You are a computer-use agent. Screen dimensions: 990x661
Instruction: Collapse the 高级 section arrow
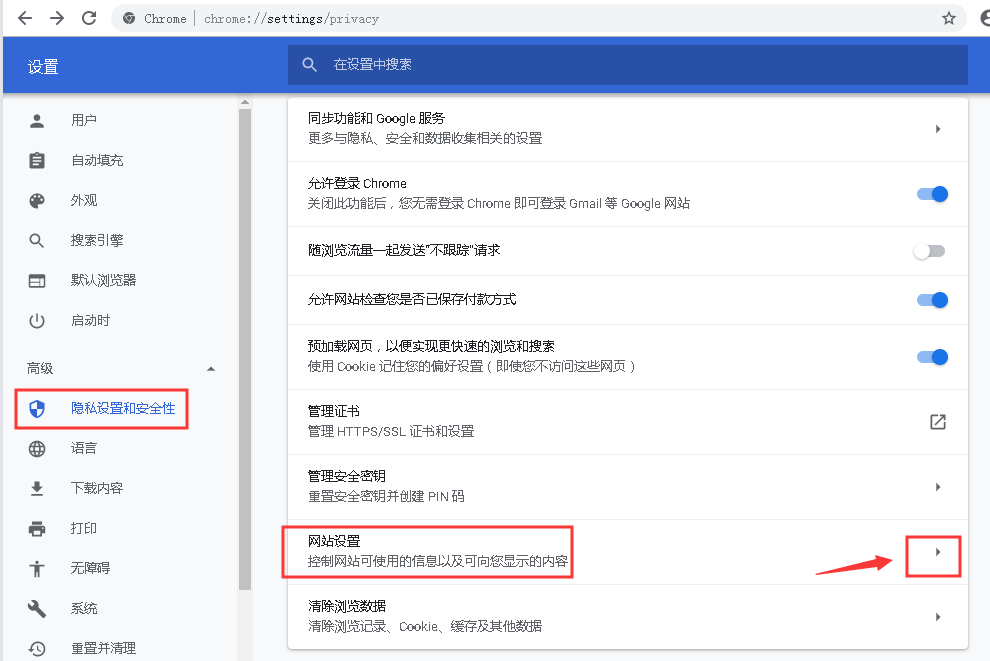[211, 369]
